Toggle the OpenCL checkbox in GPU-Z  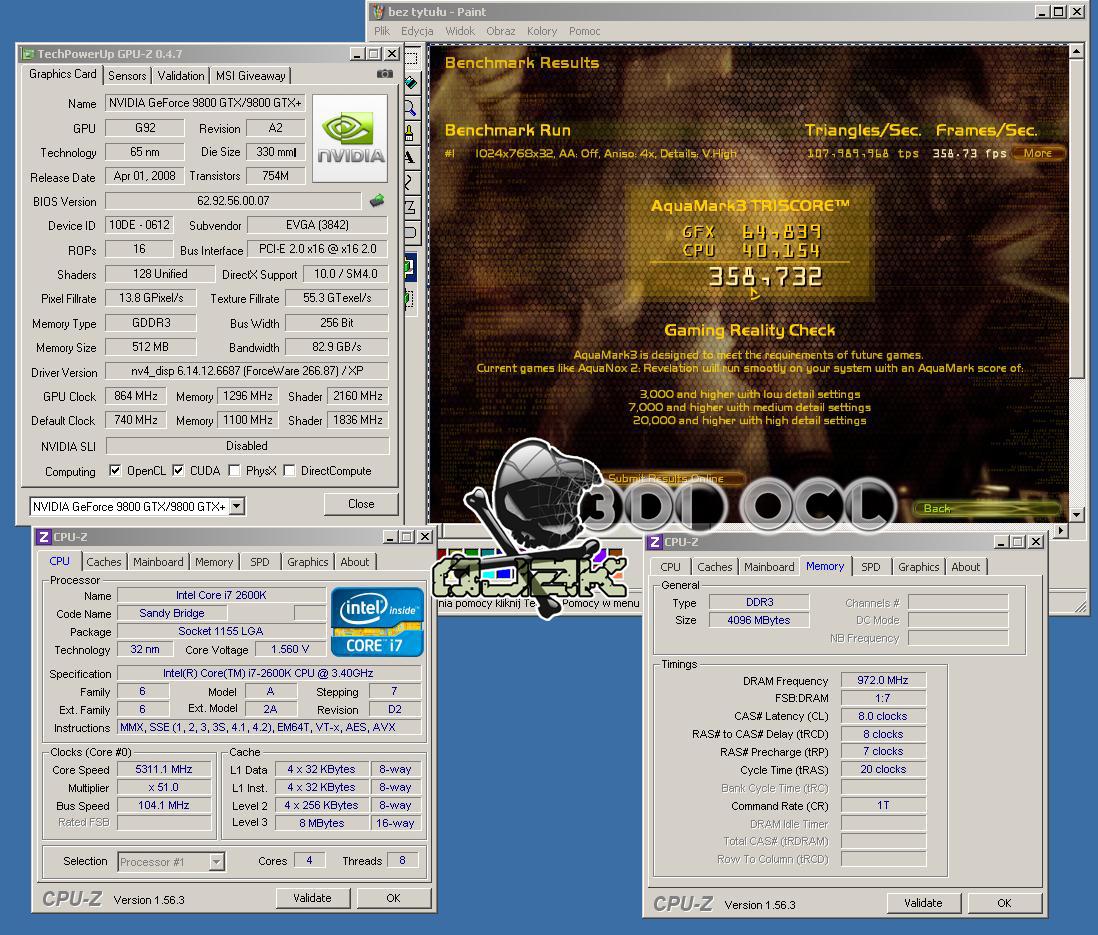coord(115,471)
